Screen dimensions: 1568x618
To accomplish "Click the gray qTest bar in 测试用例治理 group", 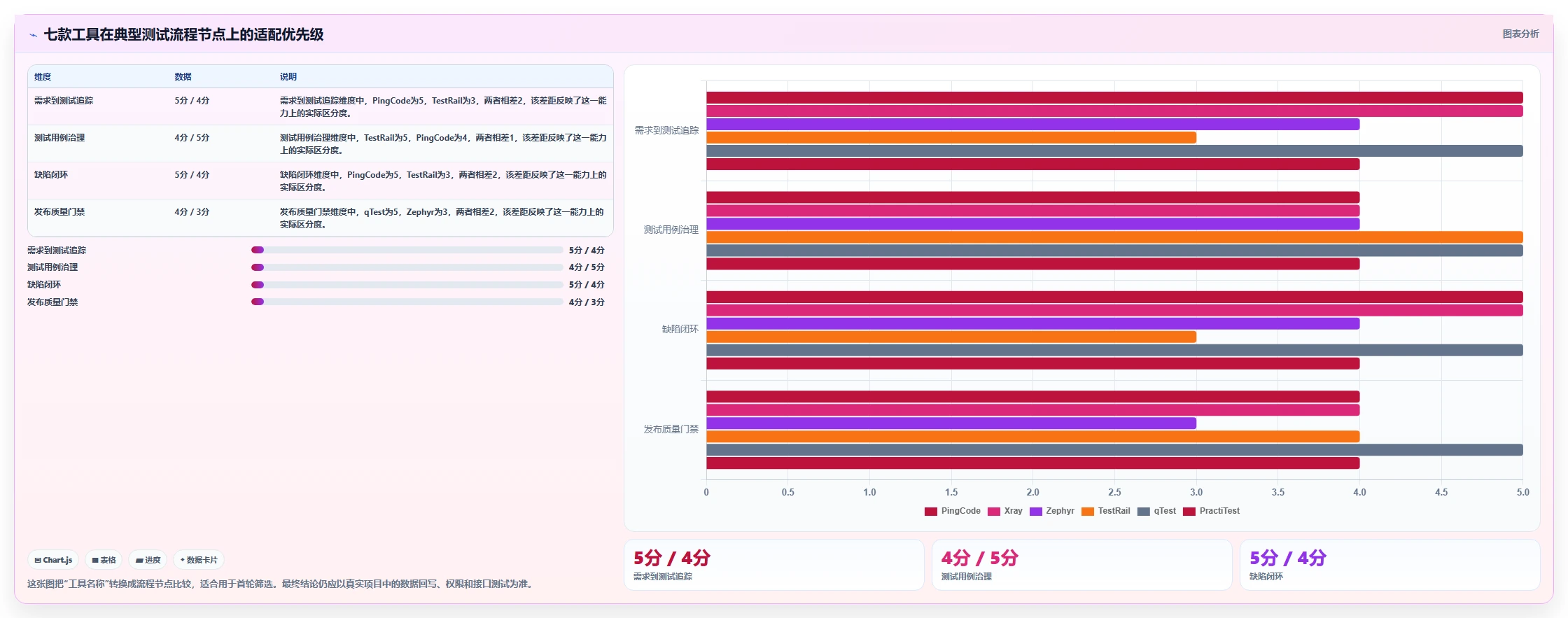I will coord(1114,251).
